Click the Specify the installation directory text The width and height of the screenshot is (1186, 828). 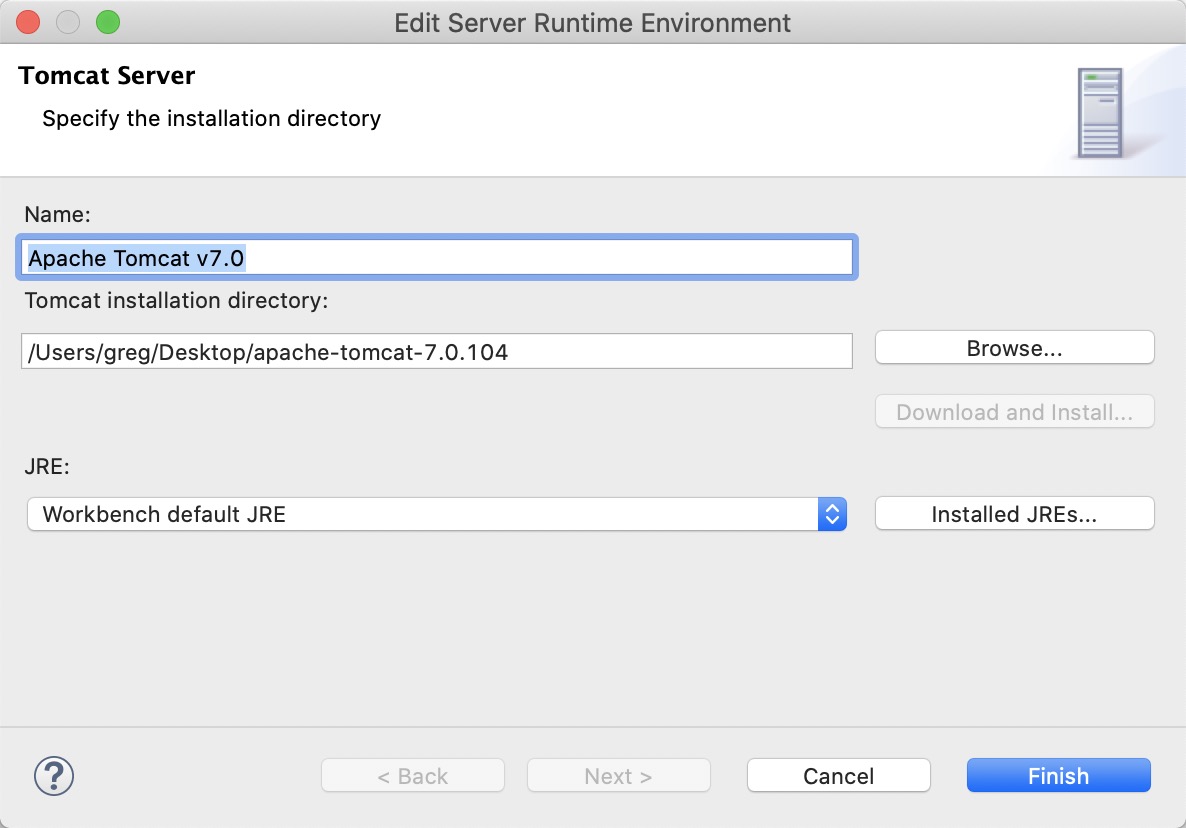pos(212,119)
